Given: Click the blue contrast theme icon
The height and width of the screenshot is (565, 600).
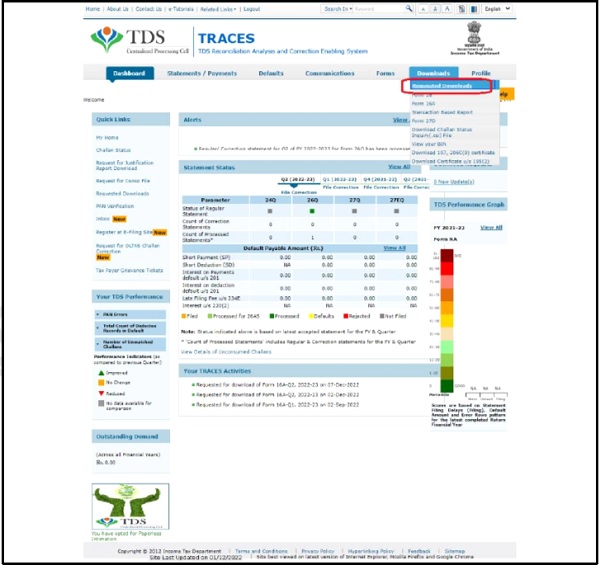Looking at the screenshot, I should (474, 9).
